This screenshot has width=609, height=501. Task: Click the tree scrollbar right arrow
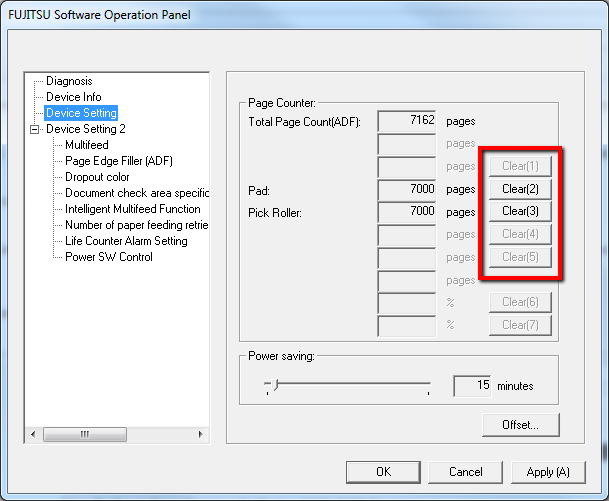pos(200,434)
